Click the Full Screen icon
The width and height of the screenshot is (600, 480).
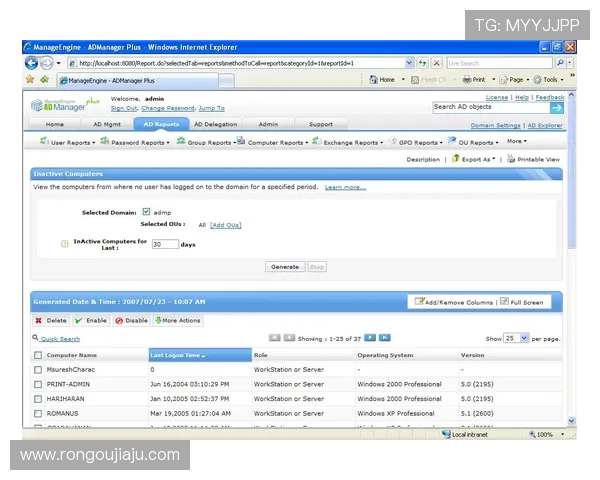click(504, 302)
